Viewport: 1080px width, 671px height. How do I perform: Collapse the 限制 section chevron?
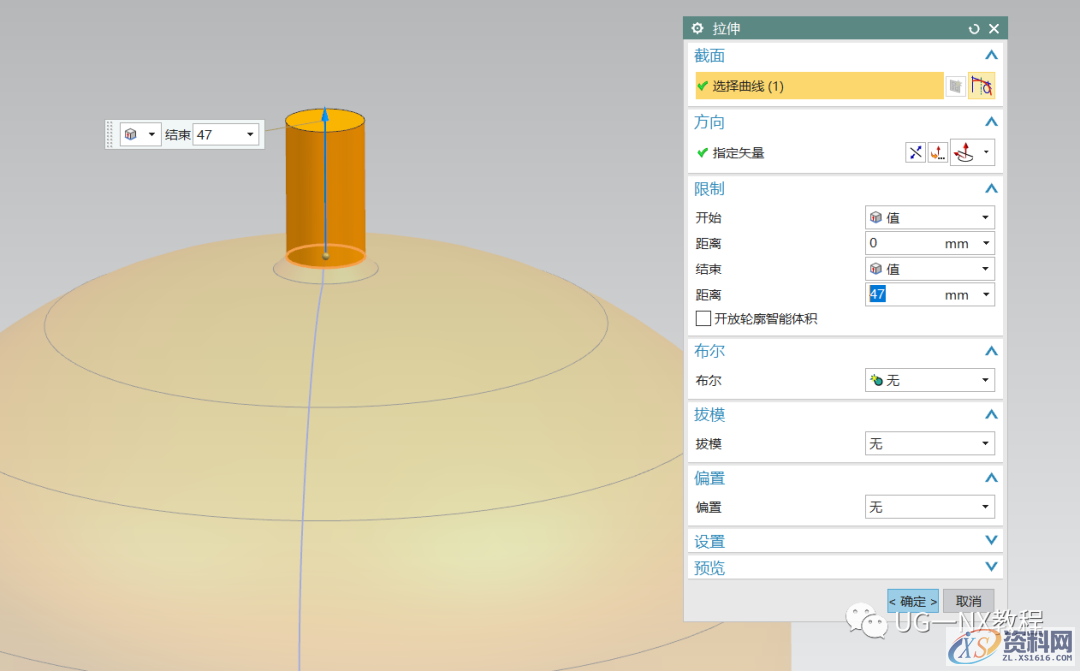pyautogui.click(x=990, y=188)
